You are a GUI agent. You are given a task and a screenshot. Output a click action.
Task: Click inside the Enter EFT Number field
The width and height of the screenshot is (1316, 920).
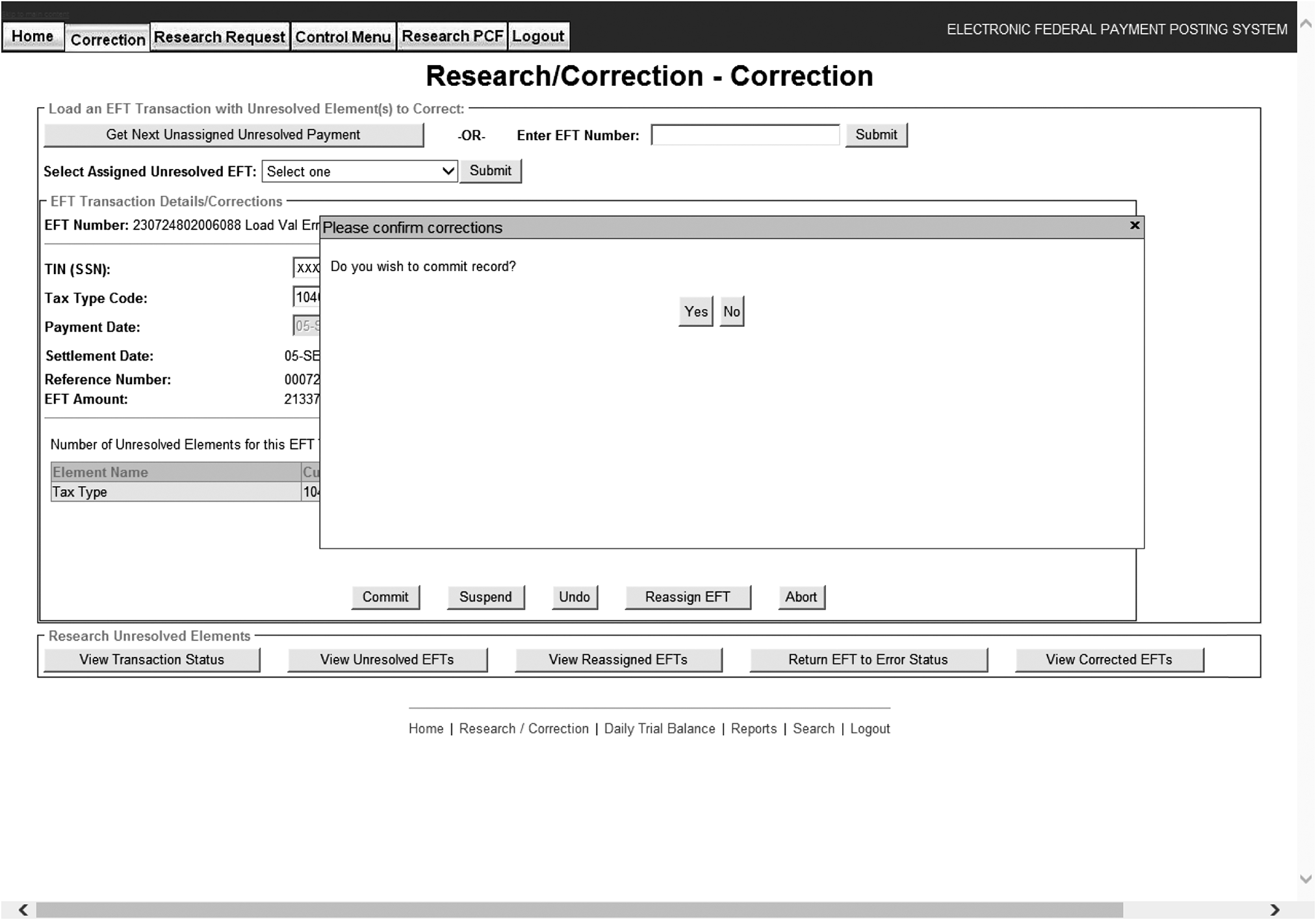point(745,135)
